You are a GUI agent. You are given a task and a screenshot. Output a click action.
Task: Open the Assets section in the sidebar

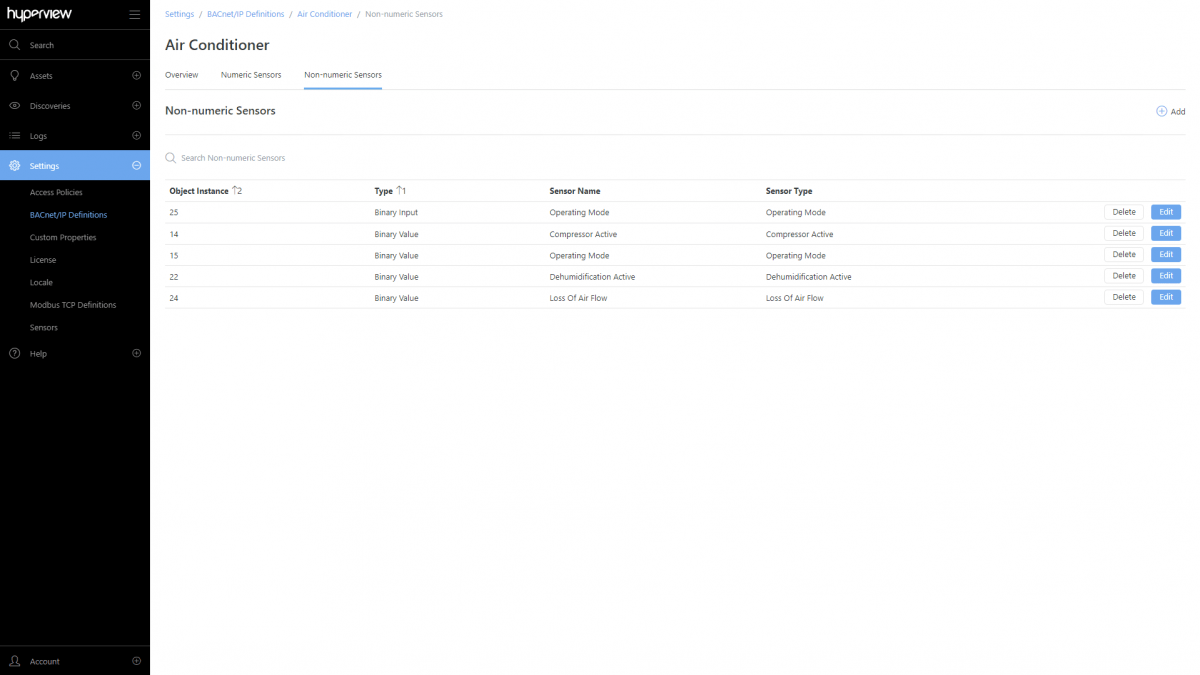click(40, 75)
